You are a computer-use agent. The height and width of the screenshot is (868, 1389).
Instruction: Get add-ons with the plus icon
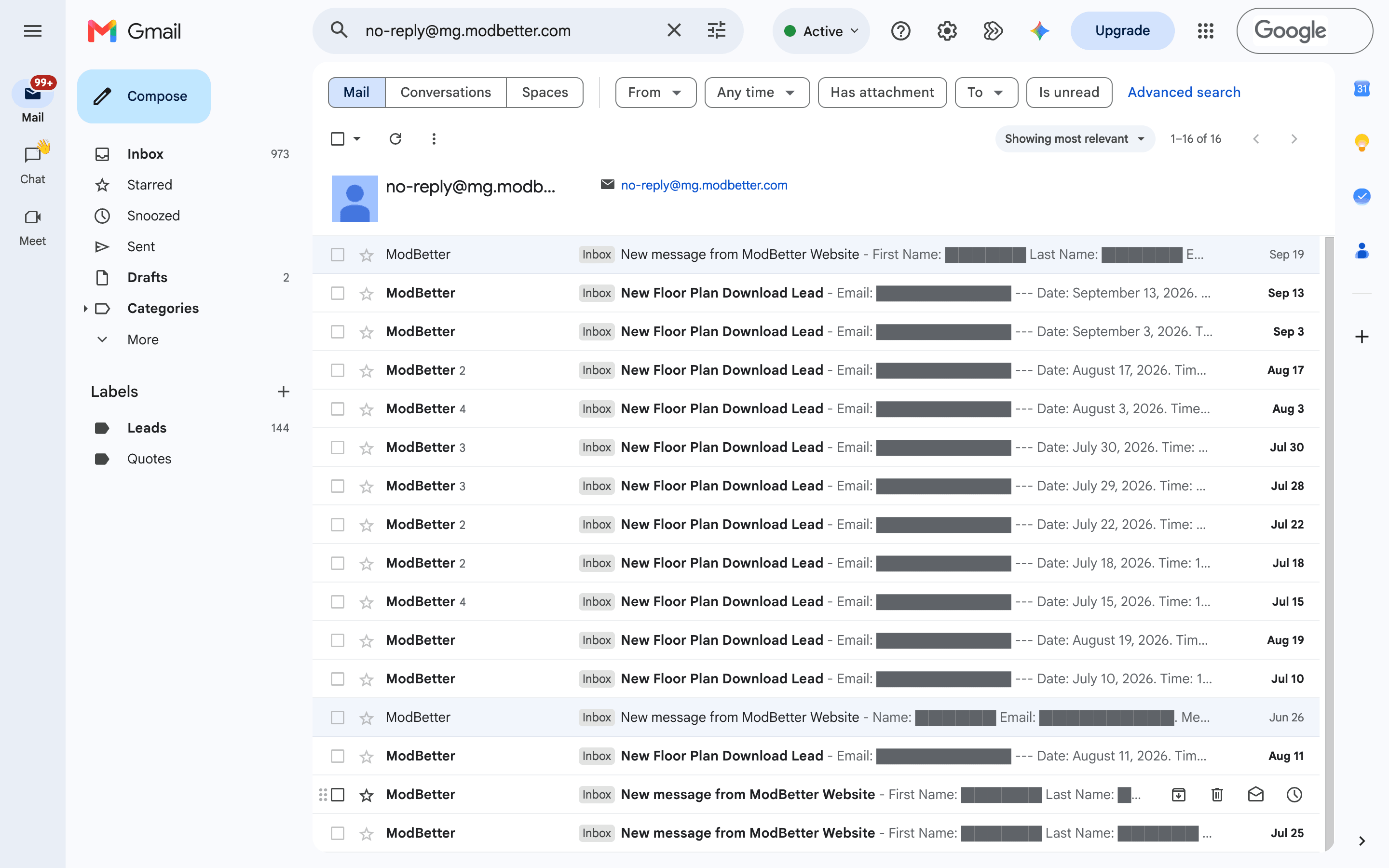coord(1362,337)
